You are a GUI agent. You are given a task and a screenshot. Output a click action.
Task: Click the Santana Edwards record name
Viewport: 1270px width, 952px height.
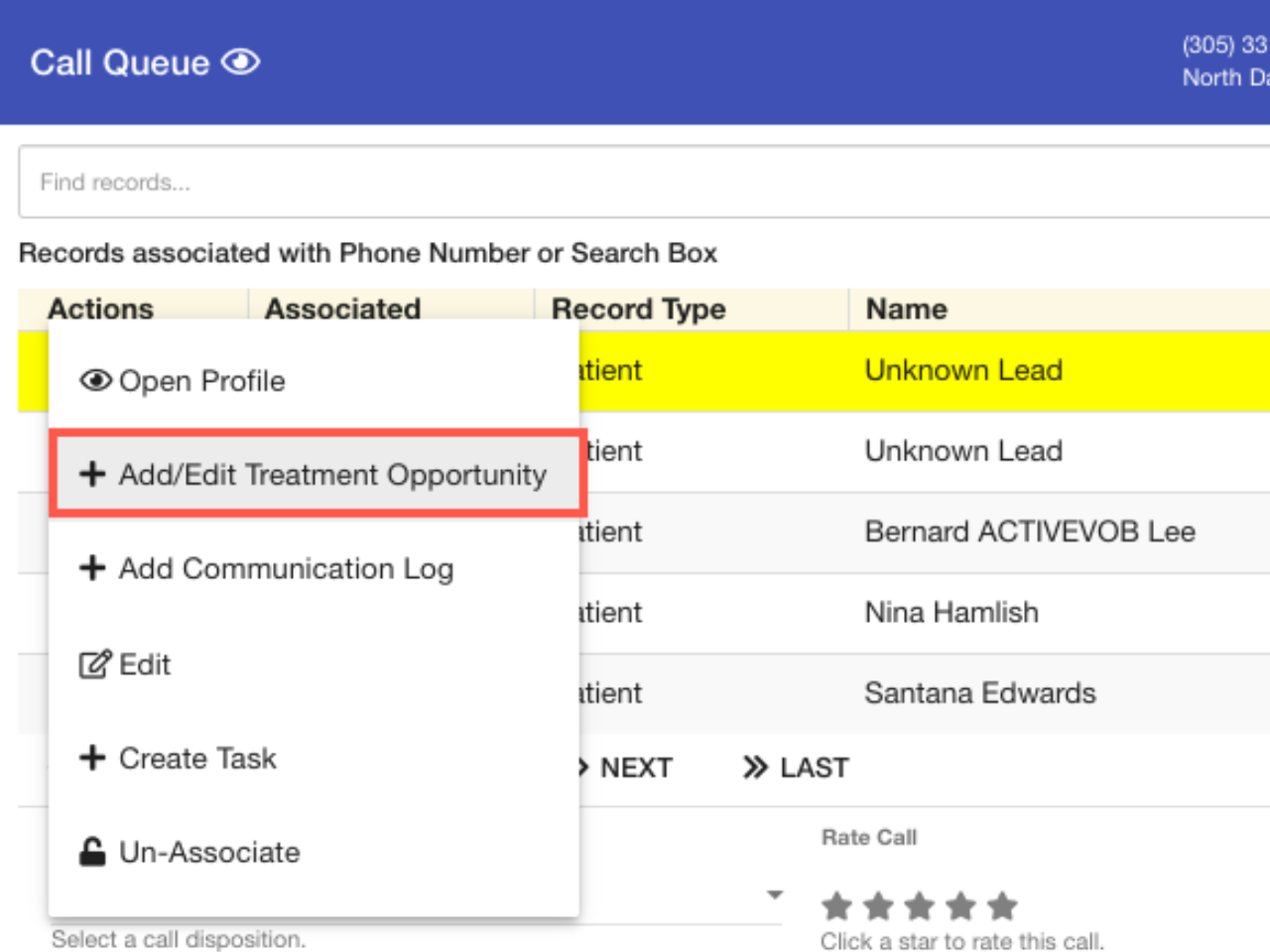pyautogui.click(x=979, y=693)
